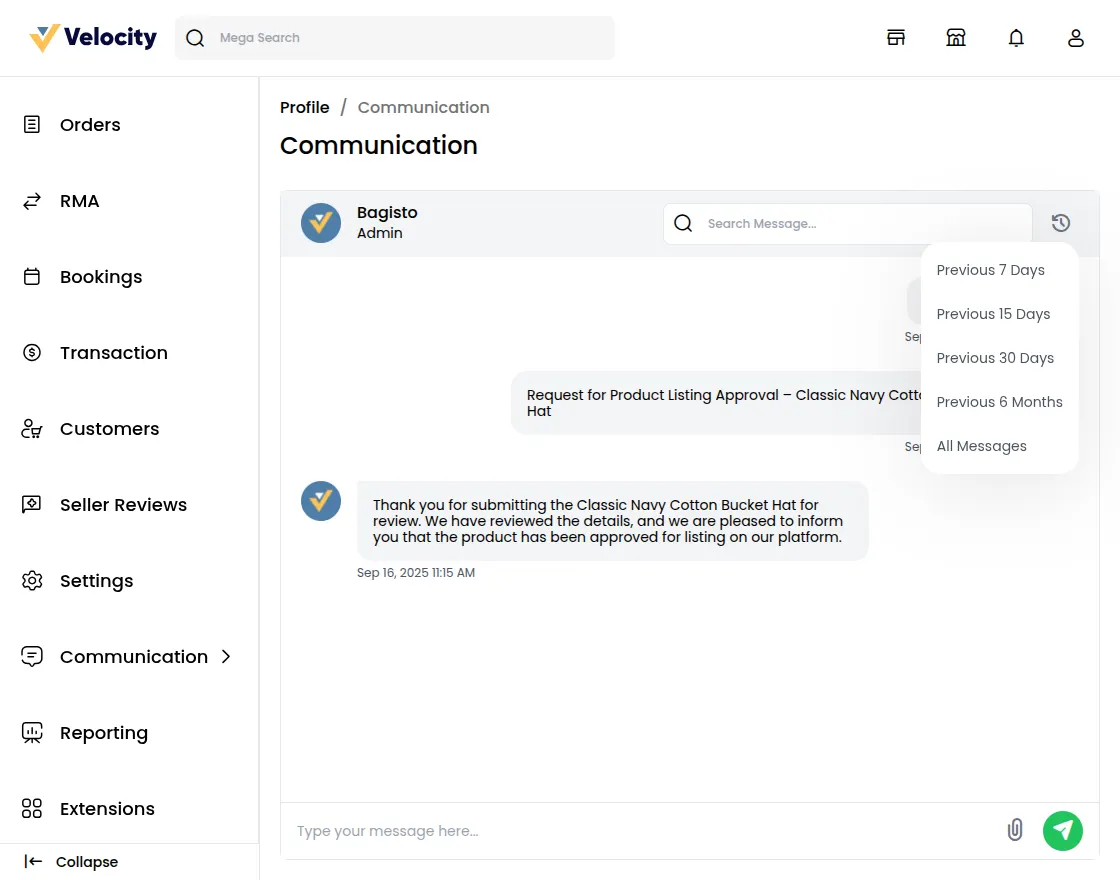Screen dimensions: 1120x880
Task: Open Seller Reviews page
Action: 123,505
